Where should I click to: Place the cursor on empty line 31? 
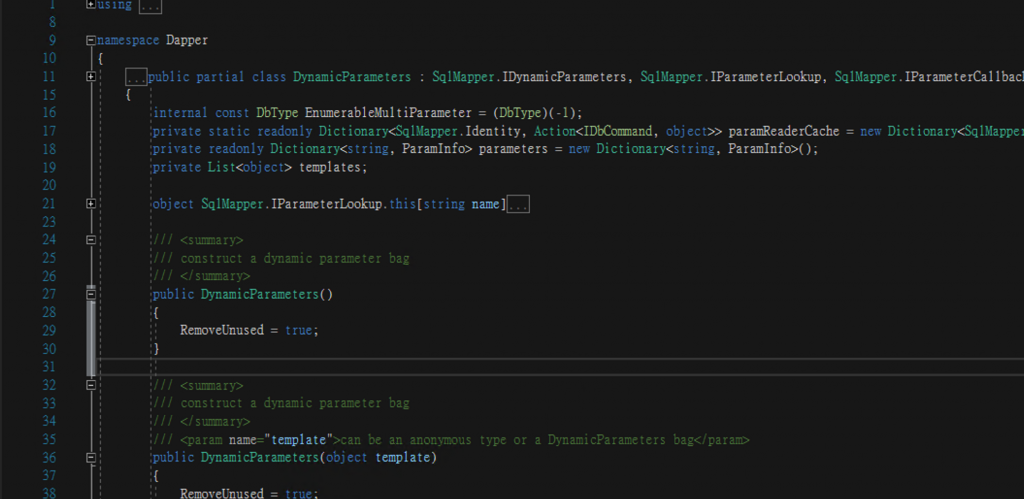(562, 368)
